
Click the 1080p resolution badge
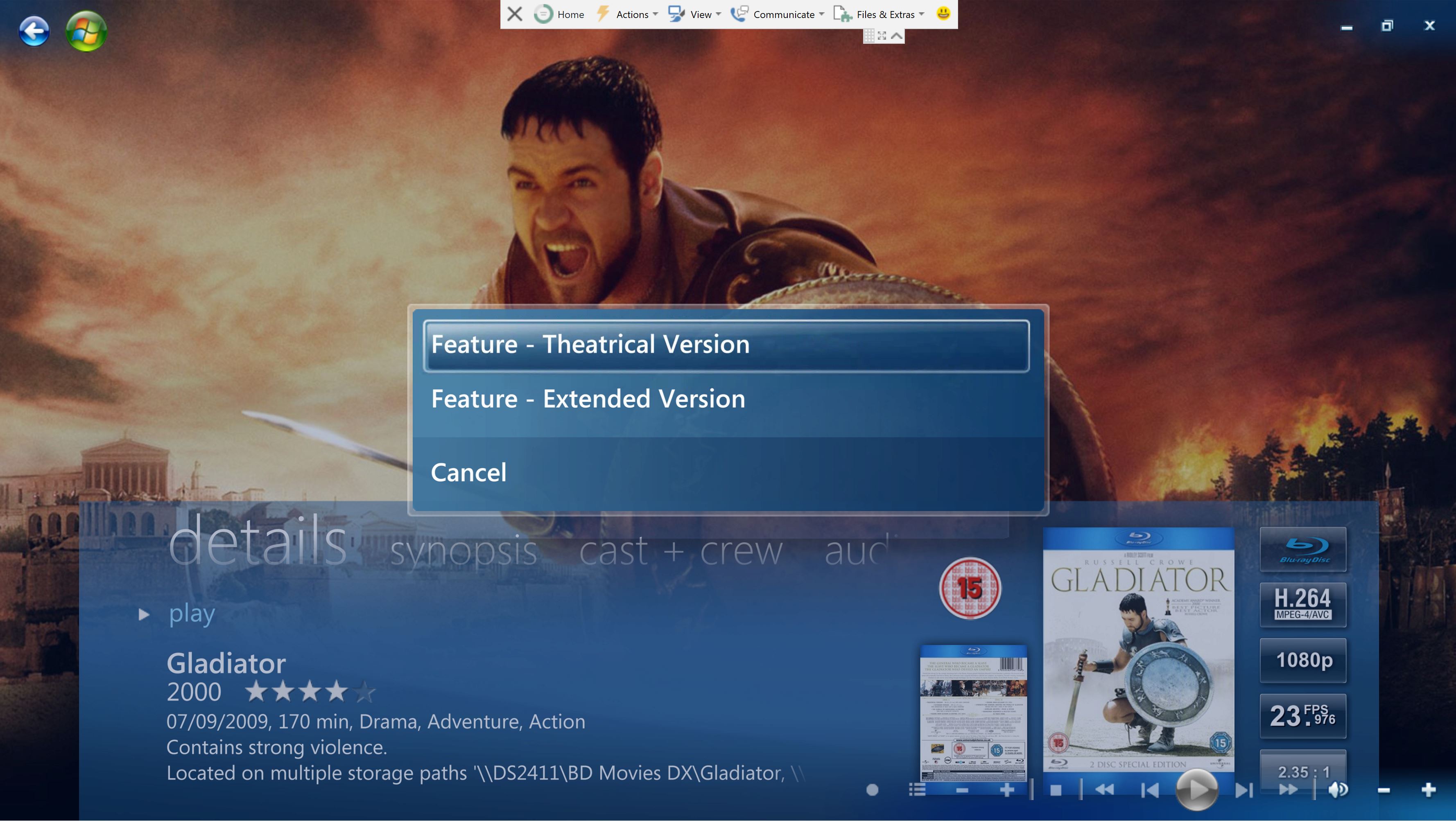click(1303, 660)
